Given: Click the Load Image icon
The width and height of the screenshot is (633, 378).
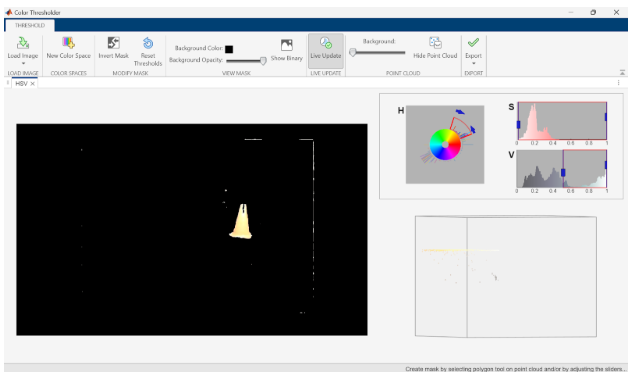Looking at the screenshot, I should tap(23, 43).
